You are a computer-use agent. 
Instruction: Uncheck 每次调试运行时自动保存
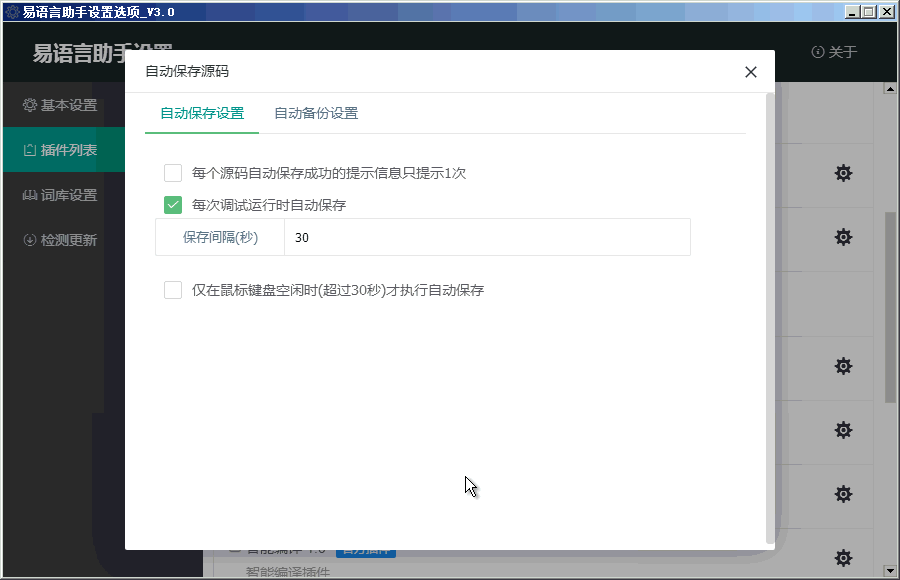tap(173, 205)
